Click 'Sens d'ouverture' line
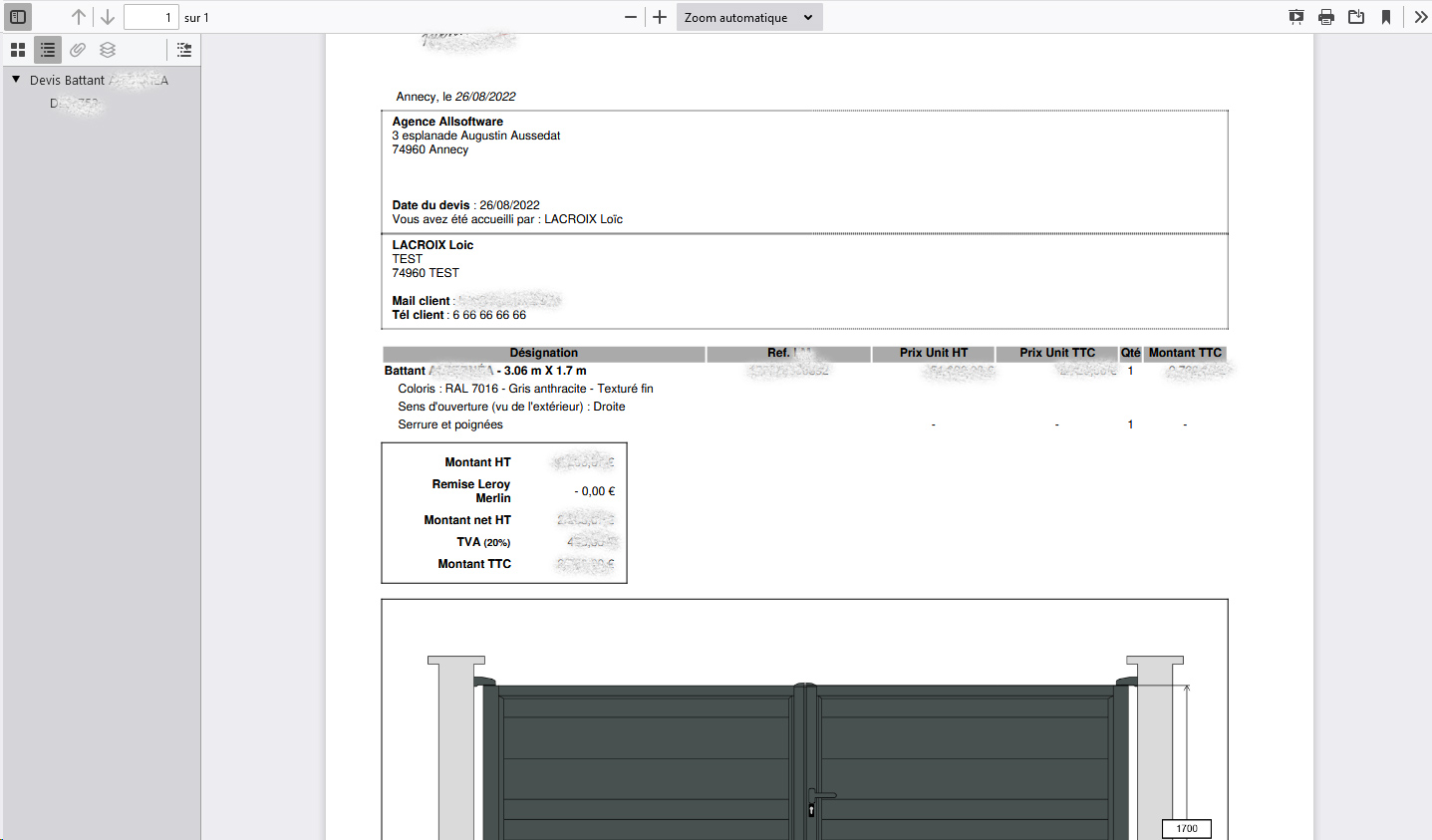The image size is (1432, 840). tap(511, 407)
